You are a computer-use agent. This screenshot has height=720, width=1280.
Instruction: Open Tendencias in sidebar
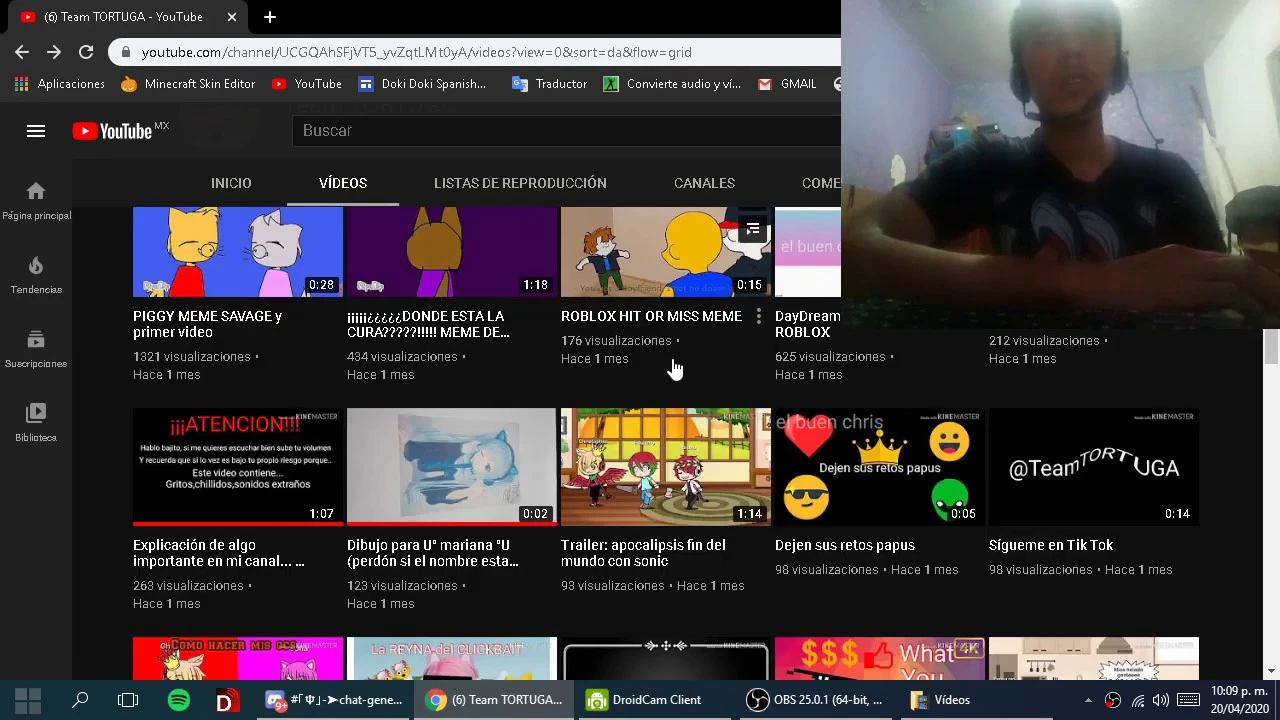36,274
